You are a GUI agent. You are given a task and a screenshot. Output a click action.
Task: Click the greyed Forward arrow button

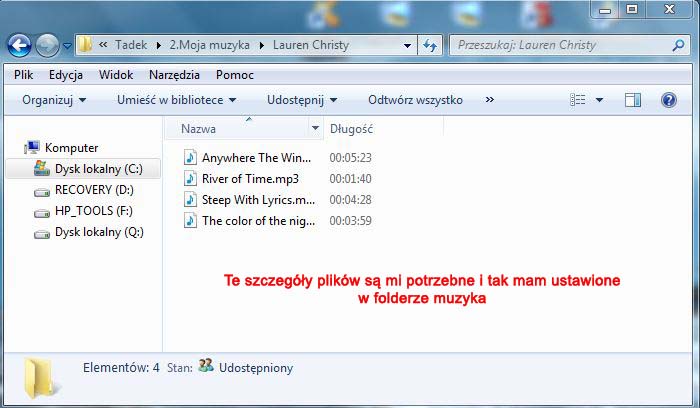tap(47, 45)
